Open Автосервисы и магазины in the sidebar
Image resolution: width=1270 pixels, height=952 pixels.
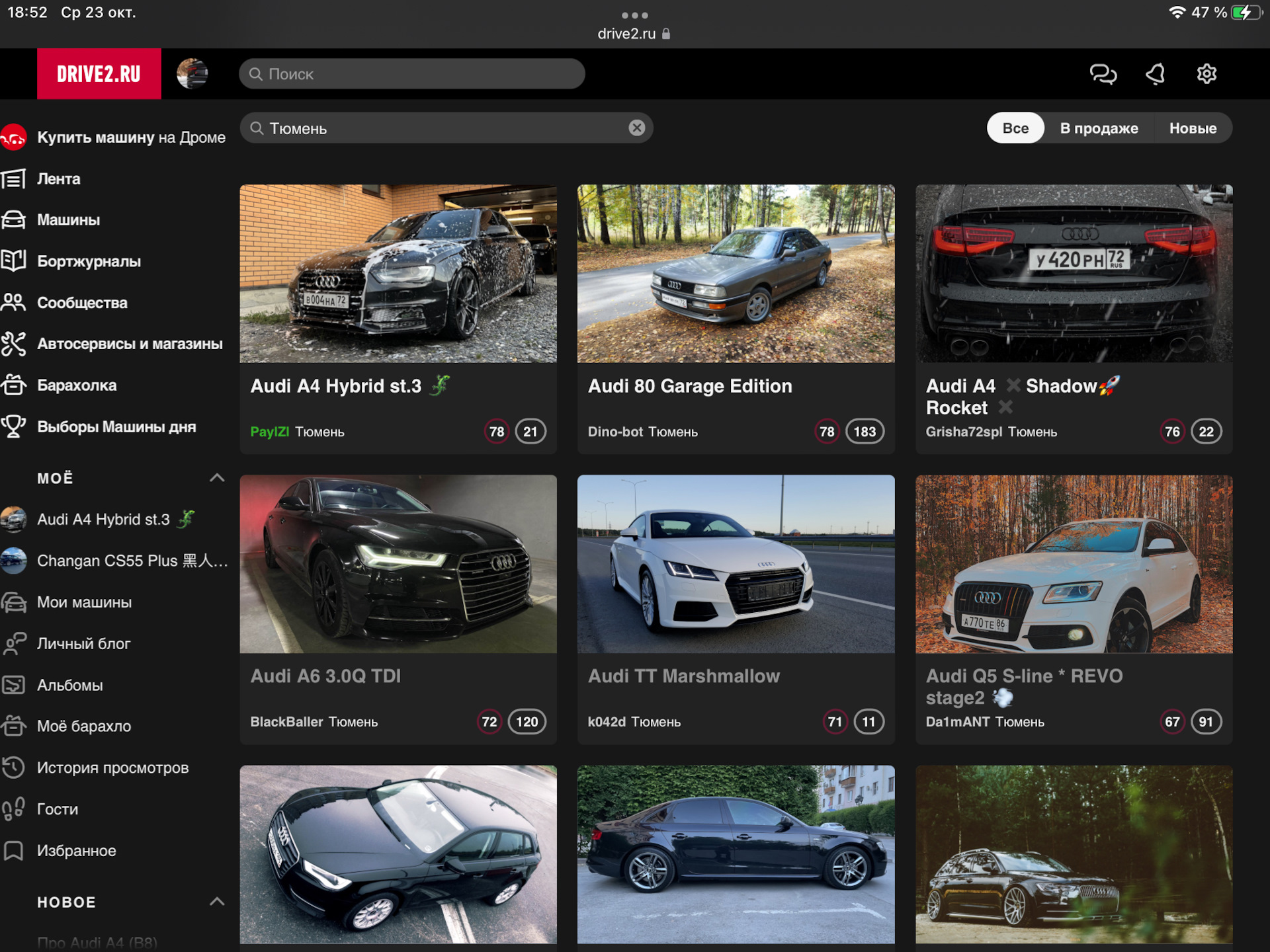click(130, 344)
